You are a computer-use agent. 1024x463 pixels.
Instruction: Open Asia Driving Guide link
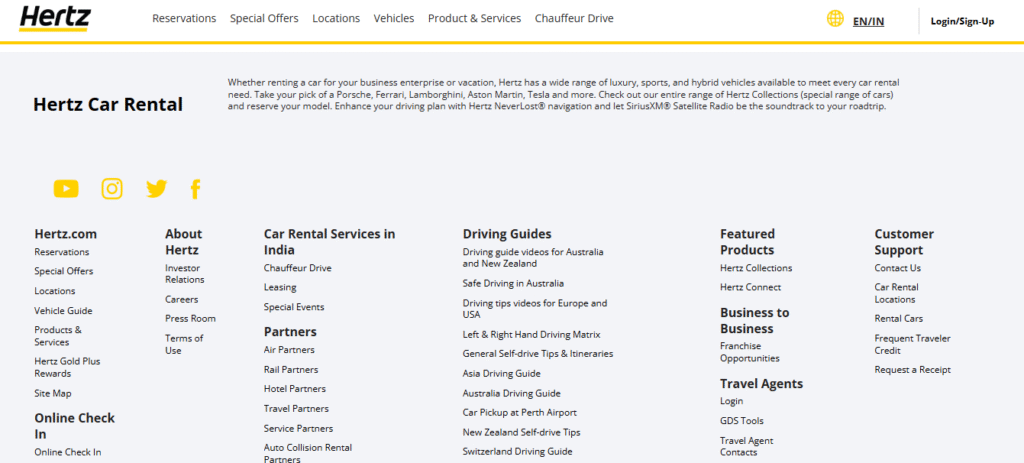click(502, 374)
